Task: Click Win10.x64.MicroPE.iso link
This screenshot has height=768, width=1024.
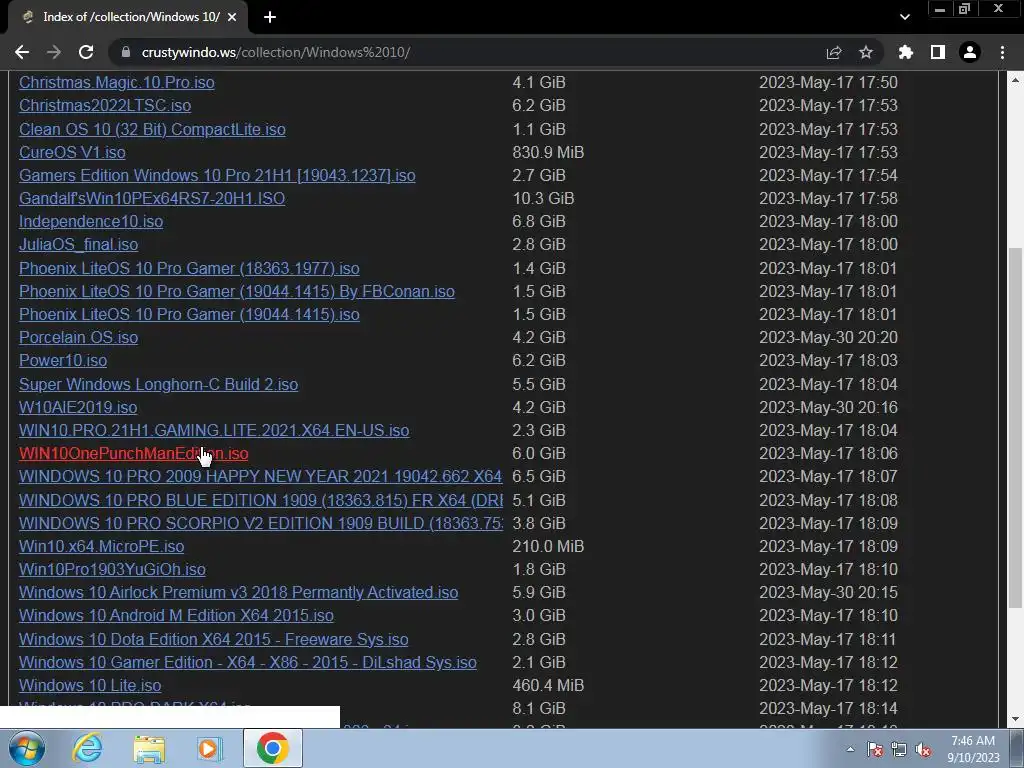Action: (101, 546)
